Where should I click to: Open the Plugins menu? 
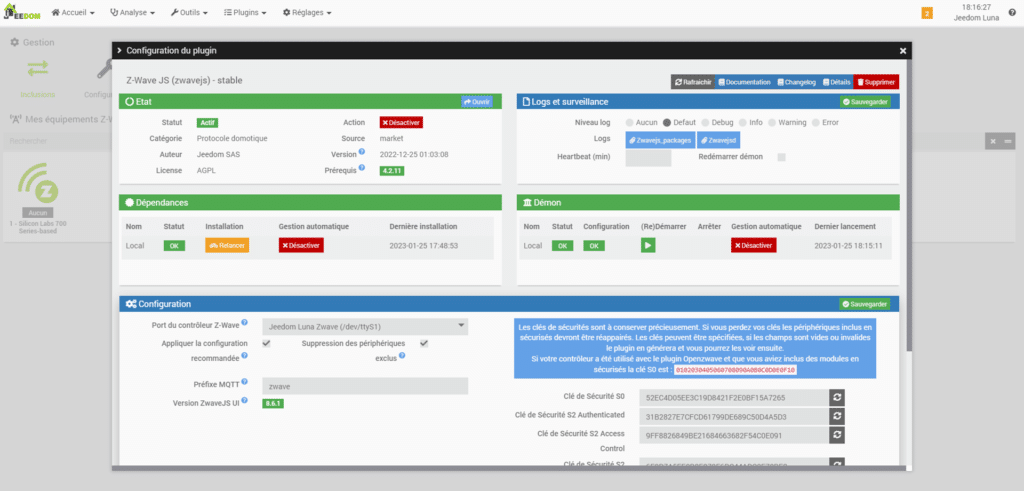coord(245,12)
